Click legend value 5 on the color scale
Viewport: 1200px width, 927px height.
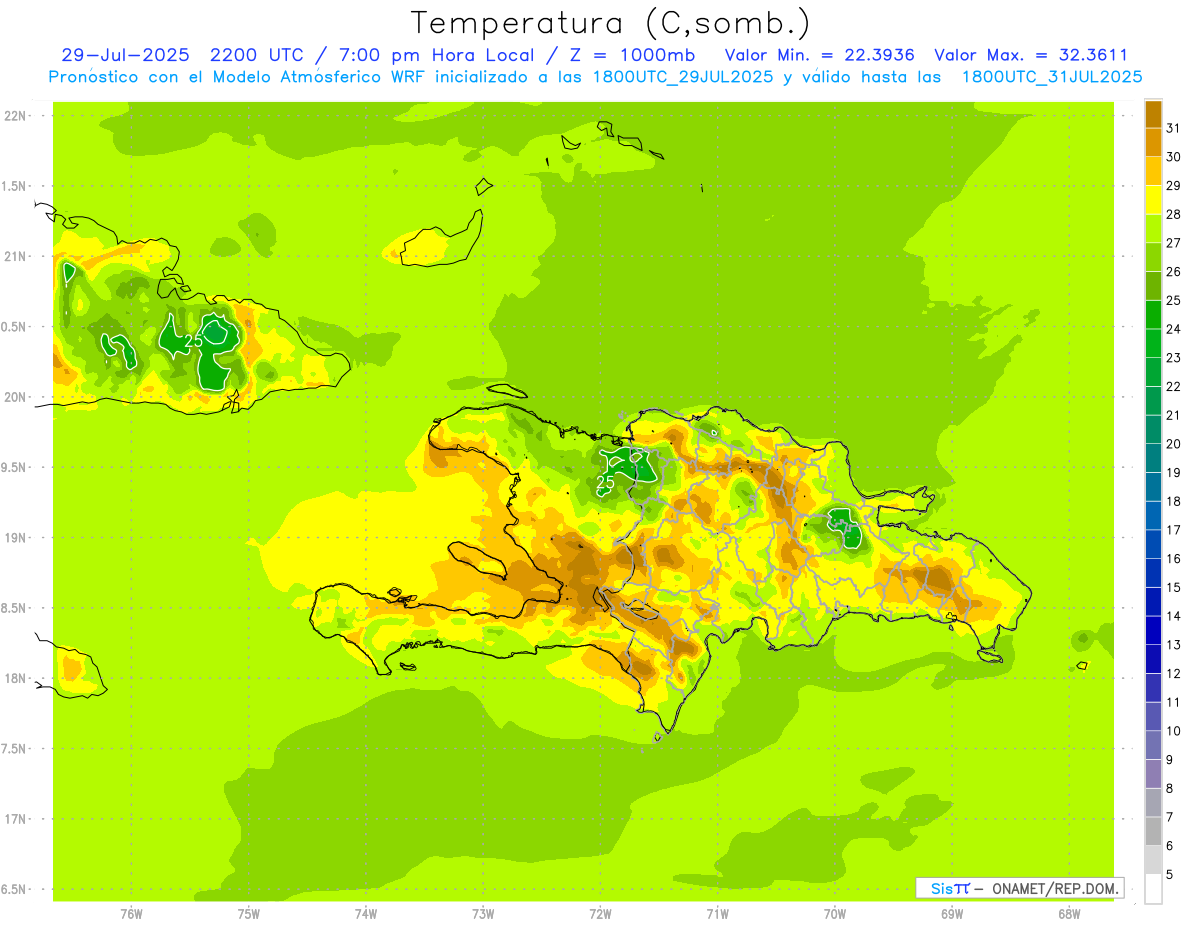click(x=1170, y=875)
